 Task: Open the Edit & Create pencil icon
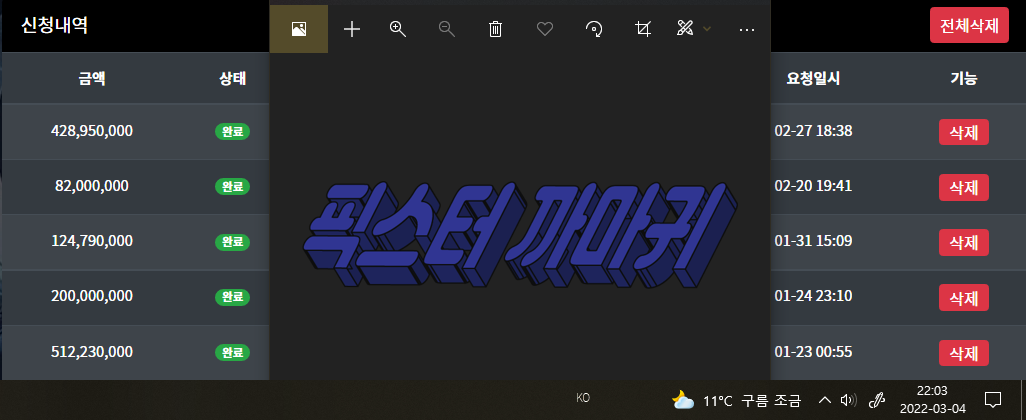[x=684, y=29]
